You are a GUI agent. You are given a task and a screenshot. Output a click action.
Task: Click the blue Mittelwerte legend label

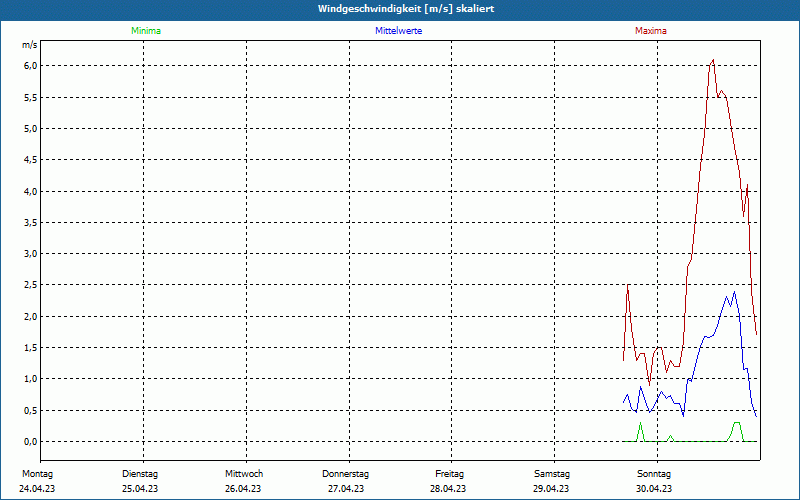tap(398, 31)
